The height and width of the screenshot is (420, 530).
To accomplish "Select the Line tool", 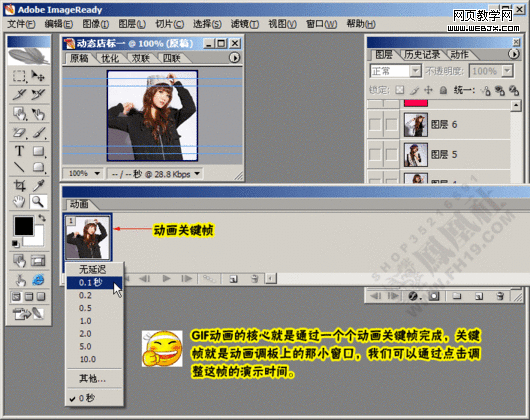I will pyautogui.click(x=19, y=167).
